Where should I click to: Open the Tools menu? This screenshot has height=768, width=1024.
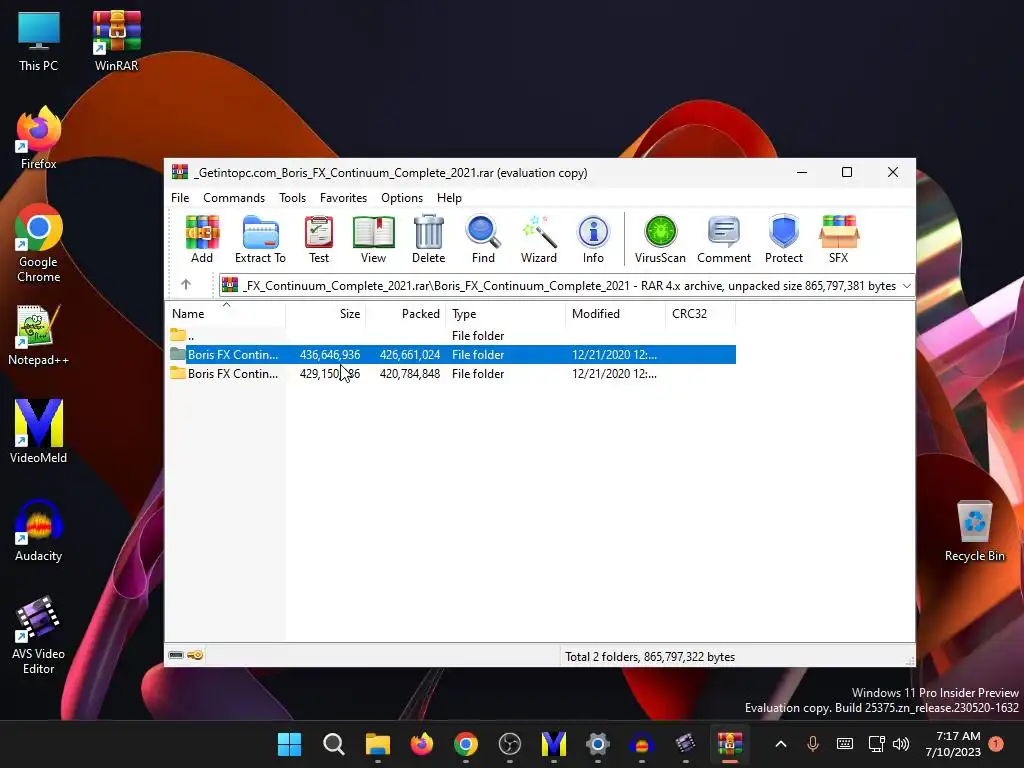(293, 198)
